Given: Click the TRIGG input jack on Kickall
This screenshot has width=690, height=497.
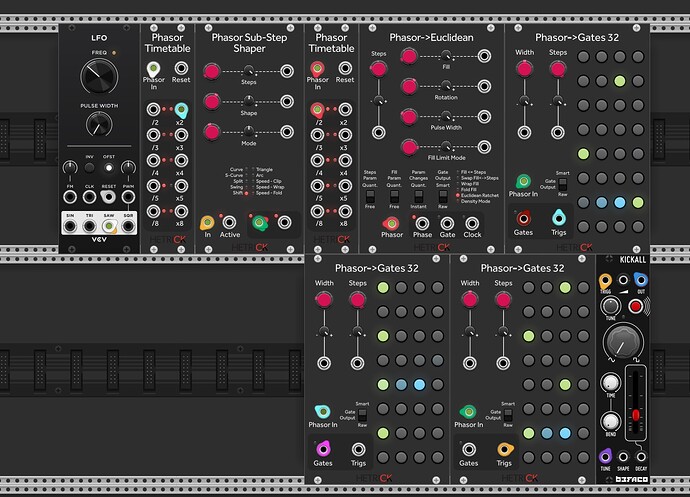Looking at the screenshot, I should pos(606,281).
